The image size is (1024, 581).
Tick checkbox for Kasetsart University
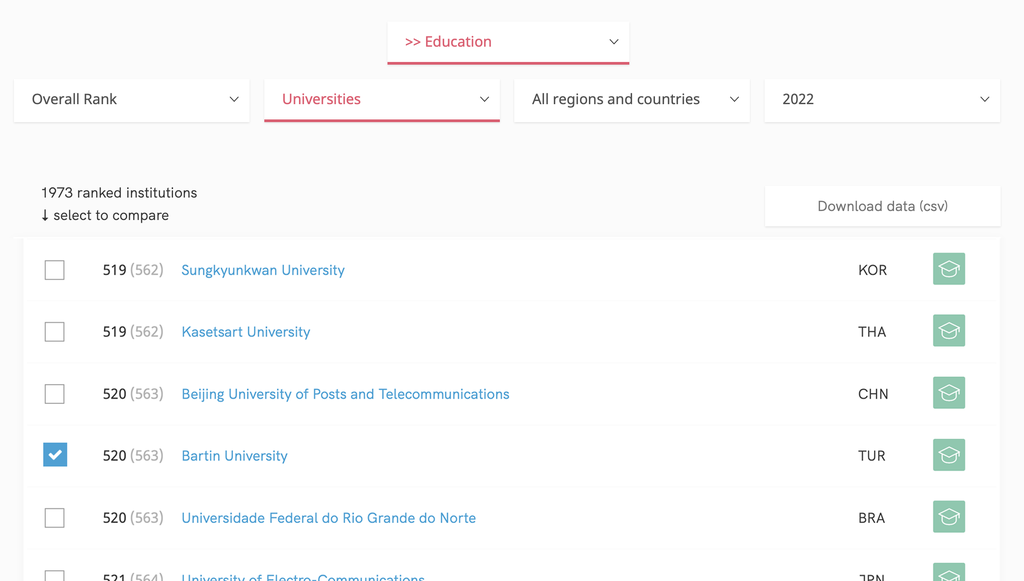pos(55,332)
